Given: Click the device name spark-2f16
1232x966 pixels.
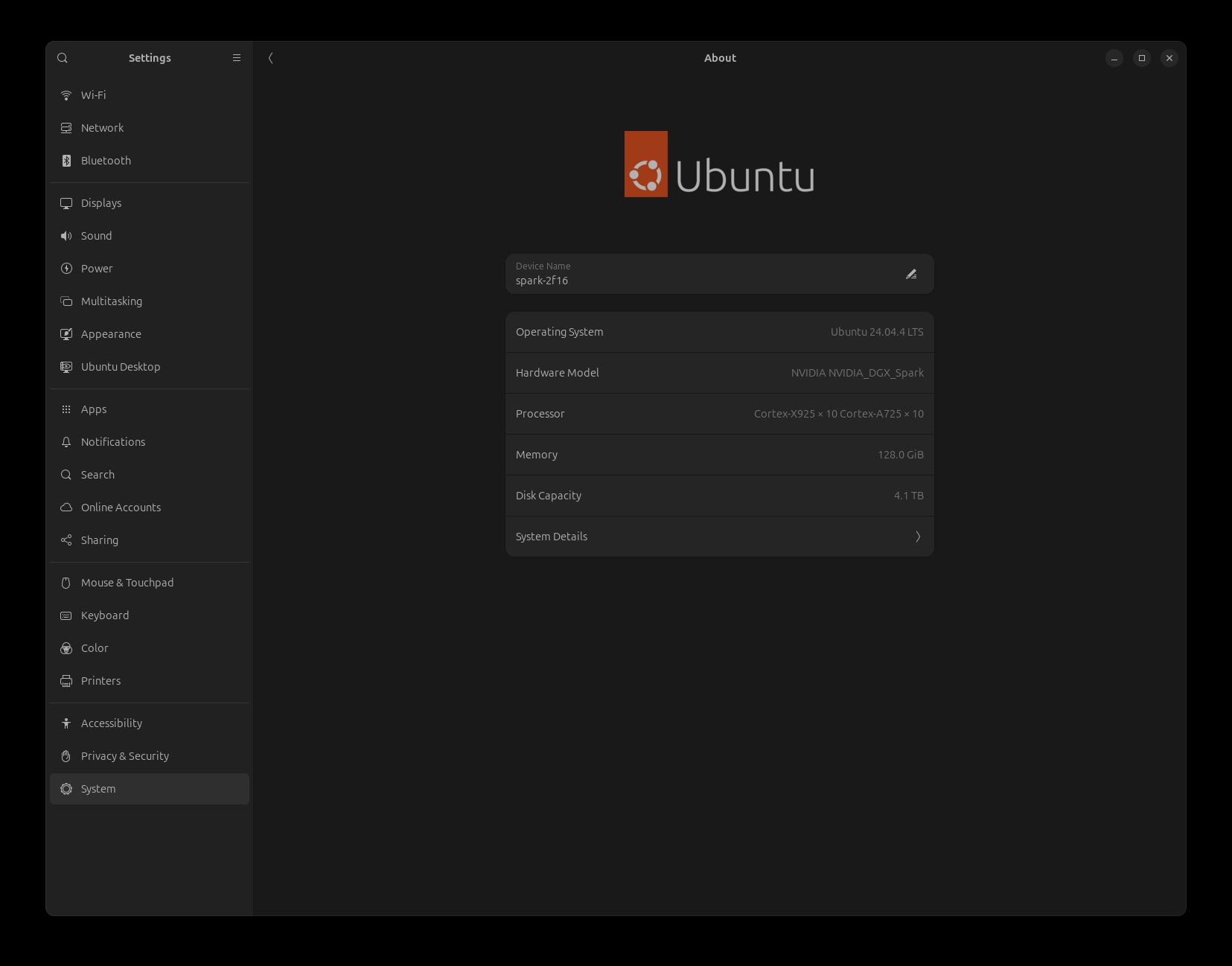Looking at the screenshot, I should [x=542, y=281].
